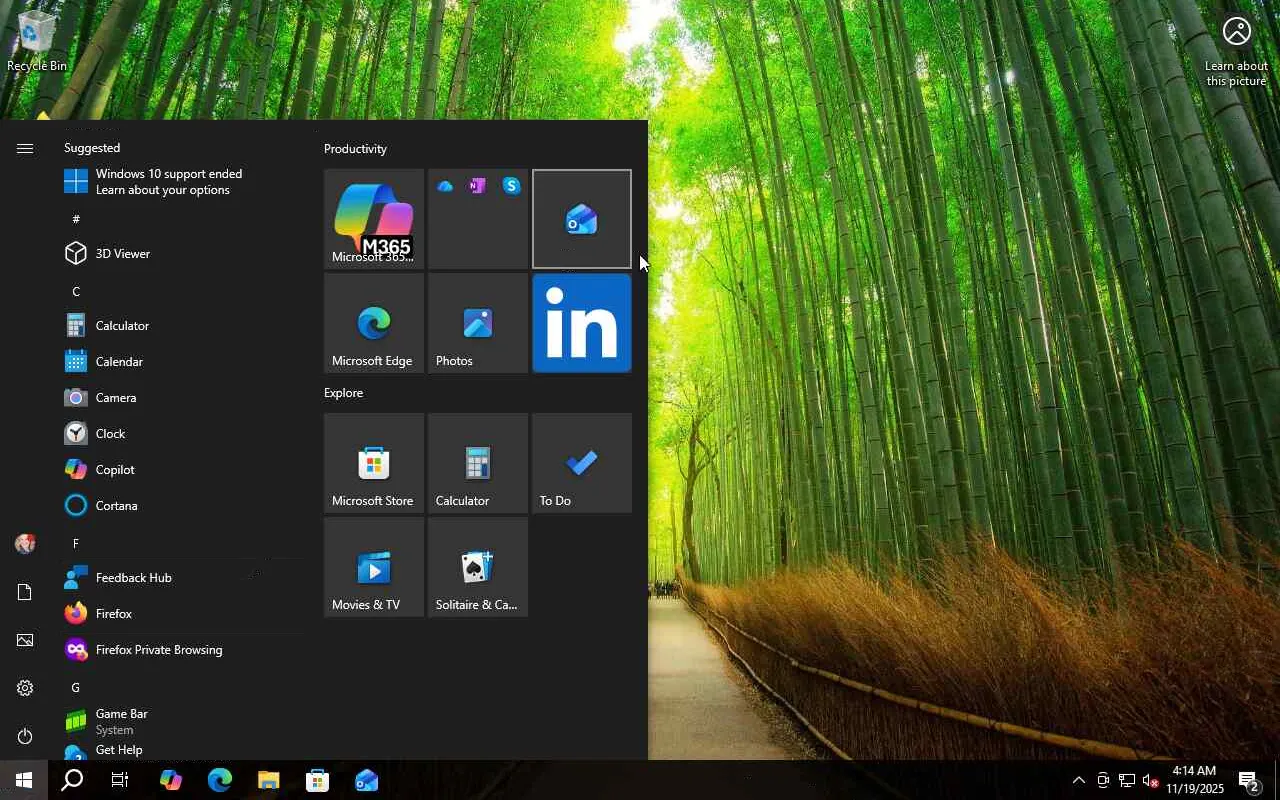The image size is (1280, 800).
Task: Open Microsoft Store from the taskbar
Action: (318, 780)
